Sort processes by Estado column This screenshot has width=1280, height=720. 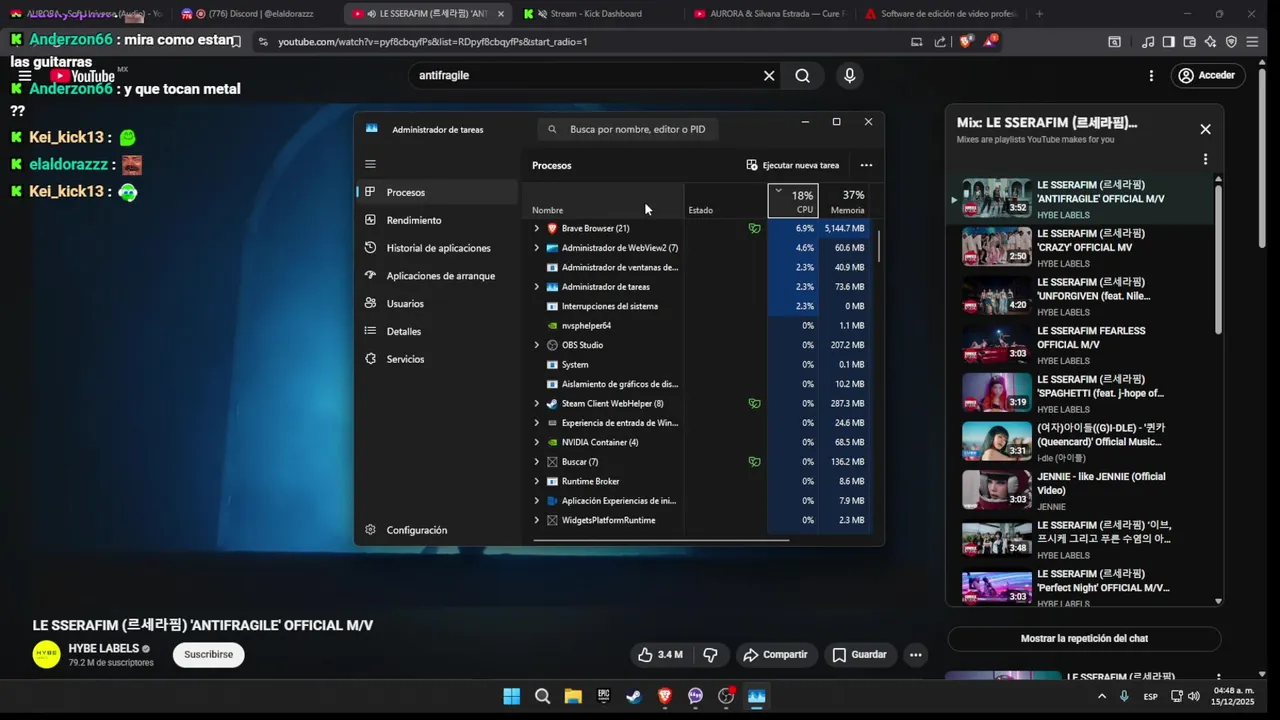[x=725, y=200]
